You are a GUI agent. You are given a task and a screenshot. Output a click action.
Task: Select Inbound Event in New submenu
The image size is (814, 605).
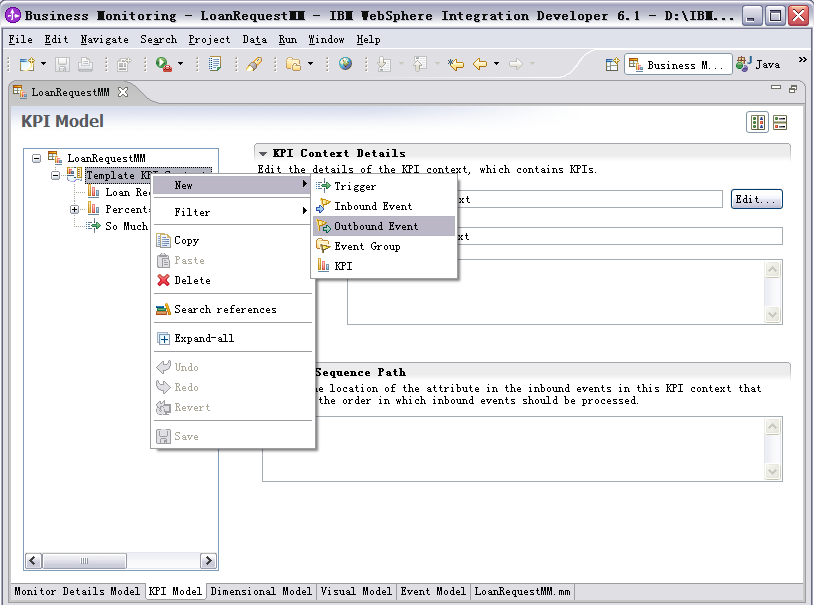(x=384, y=206)
